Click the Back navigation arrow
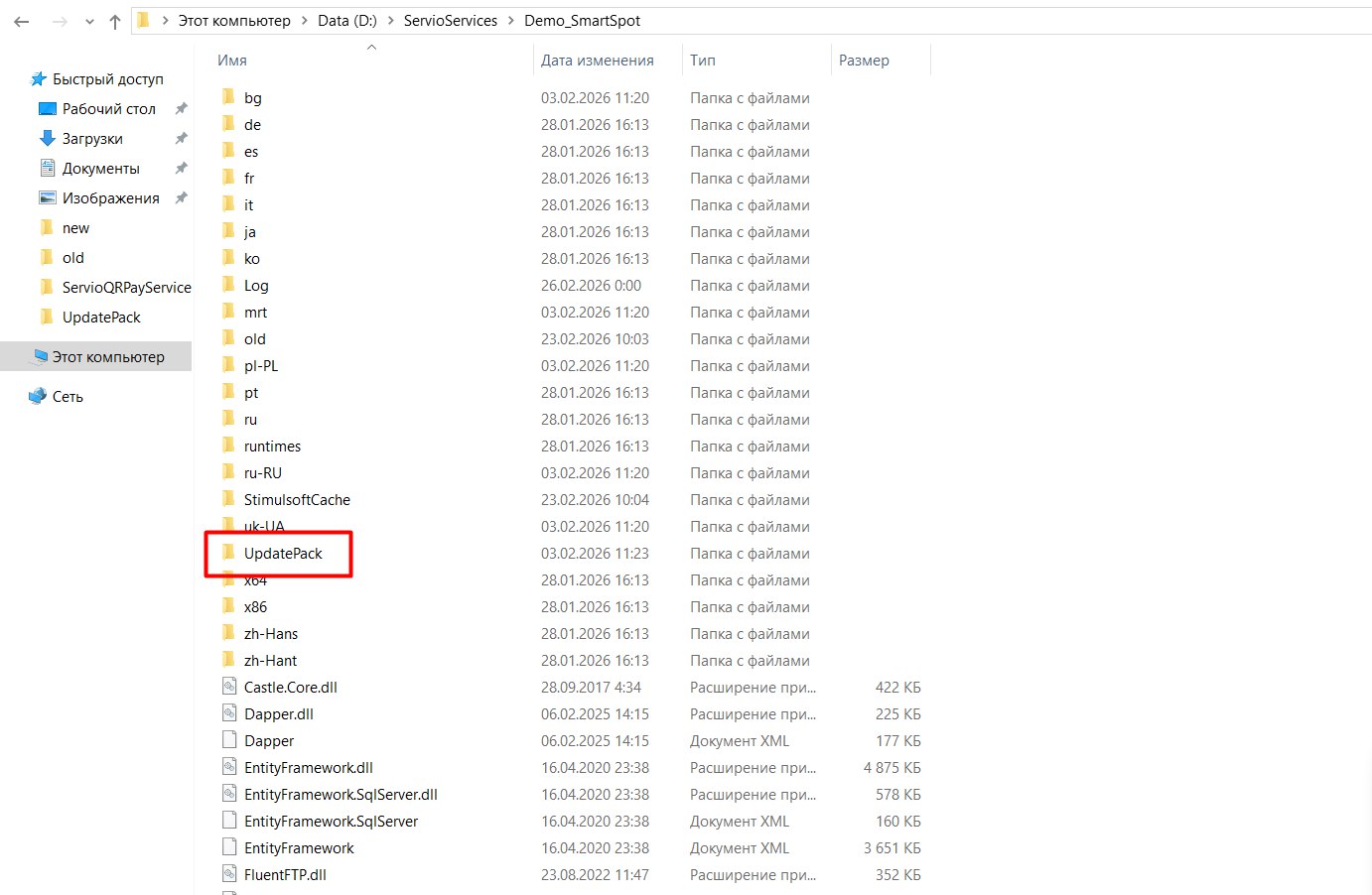 [22, 21]
